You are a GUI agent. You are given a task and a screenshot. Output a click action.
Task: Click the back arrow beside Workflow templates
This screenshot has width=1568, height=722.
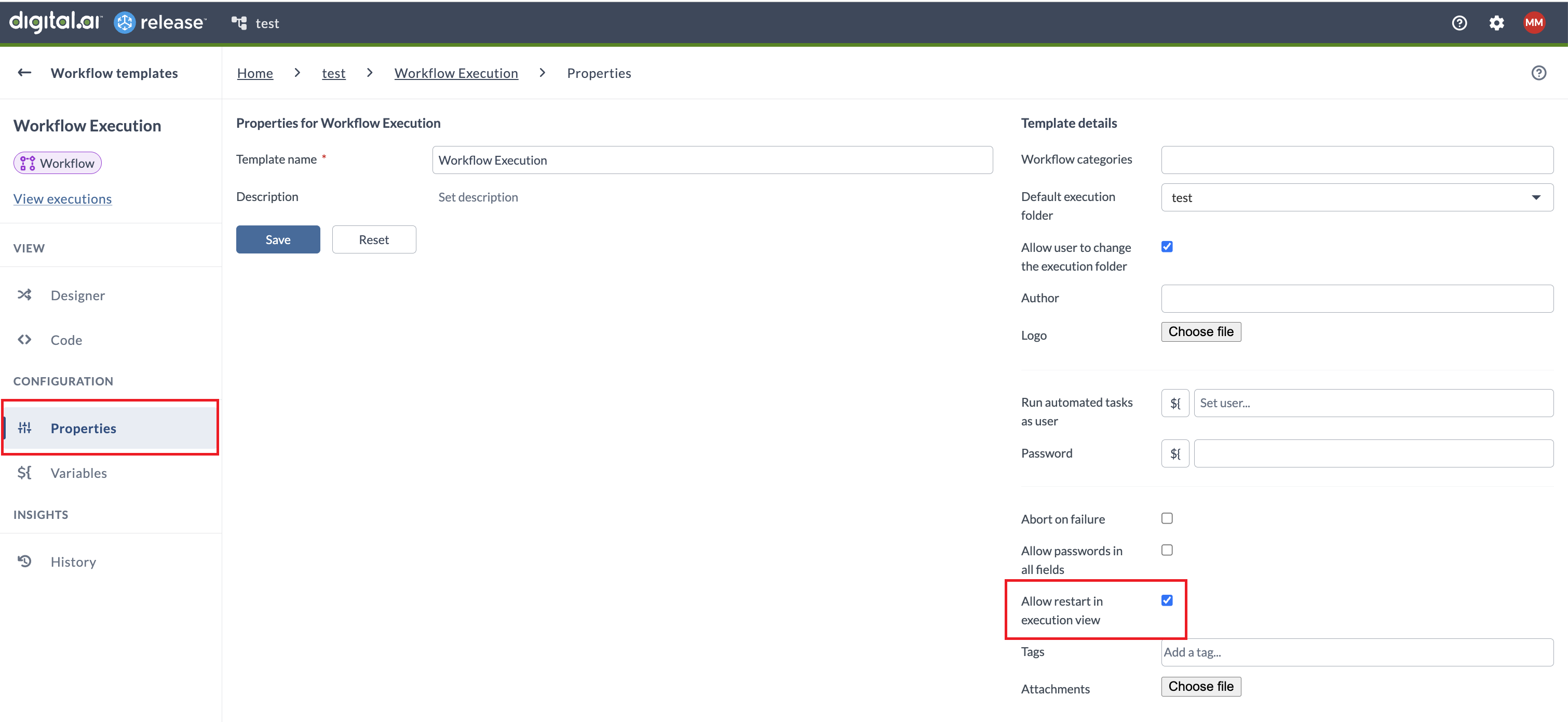click(24, 72)
